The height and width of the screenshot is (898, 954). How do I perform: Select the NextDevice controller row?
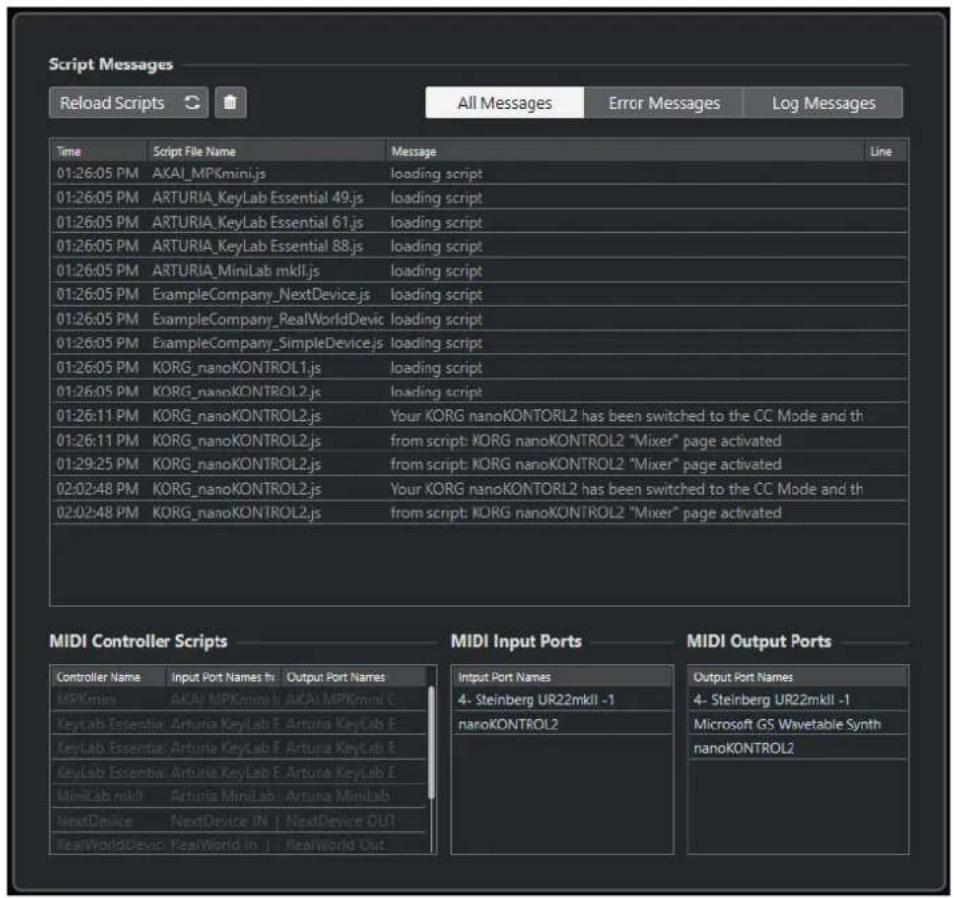coord(238,821)
